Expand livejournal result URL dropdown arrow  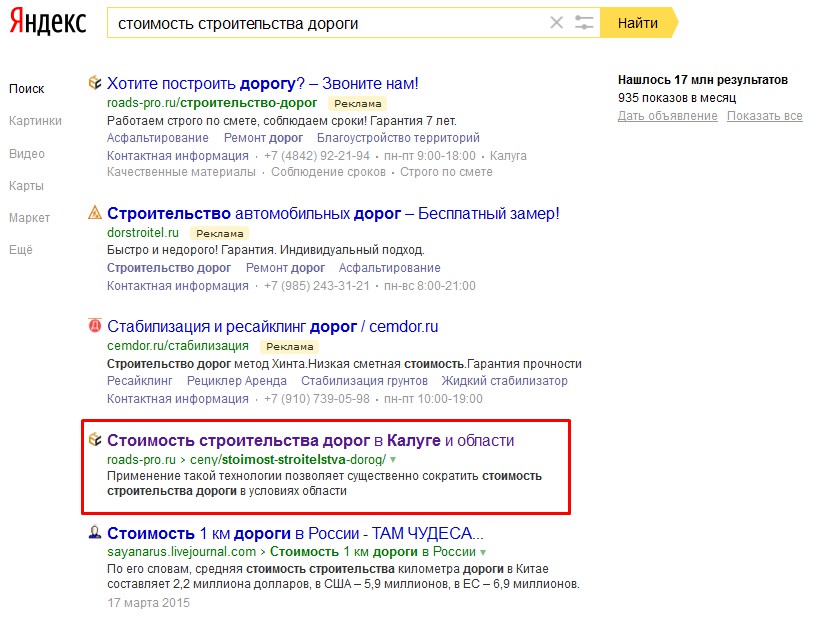point(483,552)
